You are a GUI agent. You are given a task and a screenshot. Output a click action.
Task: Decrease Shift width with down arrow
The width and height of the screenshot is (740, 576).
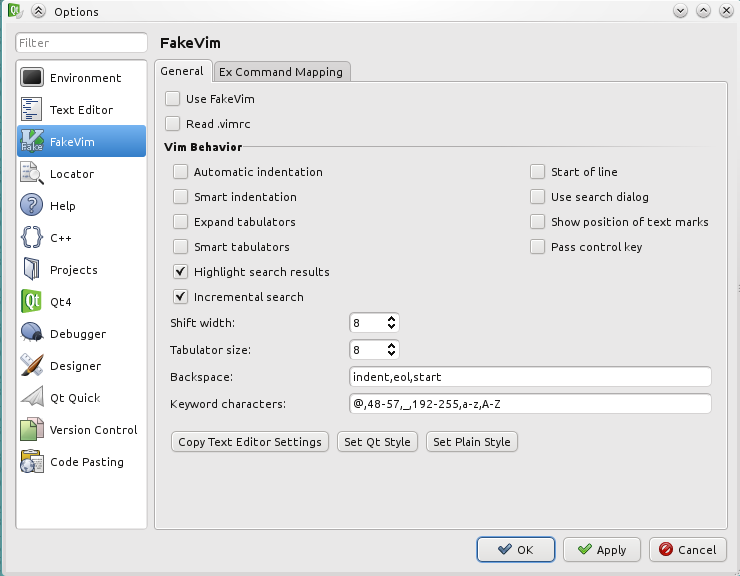(391, 326)
